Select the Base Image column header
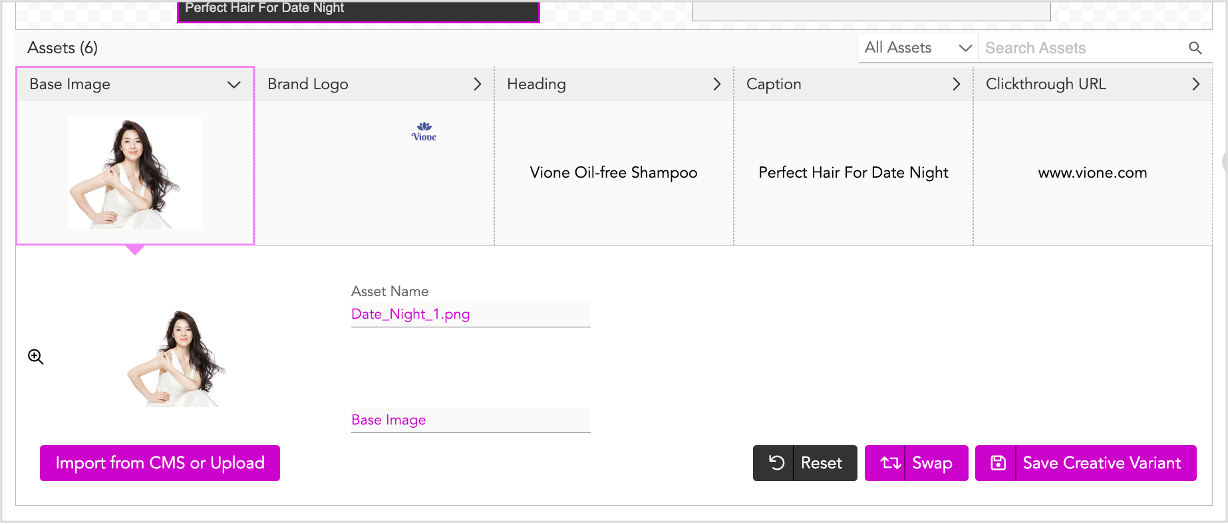 coord(136,84)
